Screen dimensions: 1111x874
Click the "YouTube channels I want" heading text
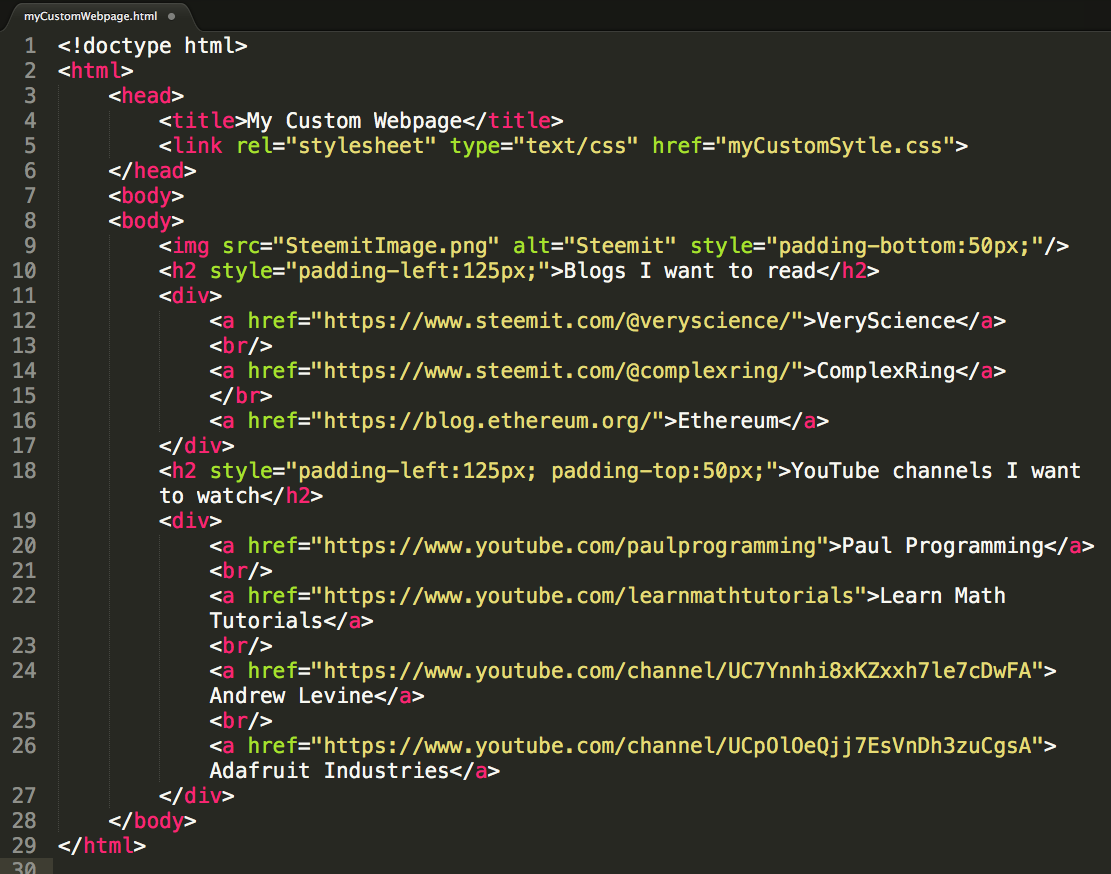click(936, 471)
